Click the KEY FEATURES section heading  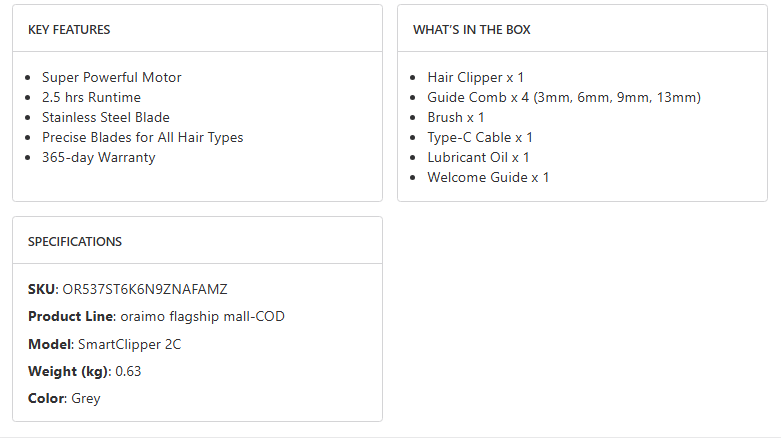coord(69,30)
